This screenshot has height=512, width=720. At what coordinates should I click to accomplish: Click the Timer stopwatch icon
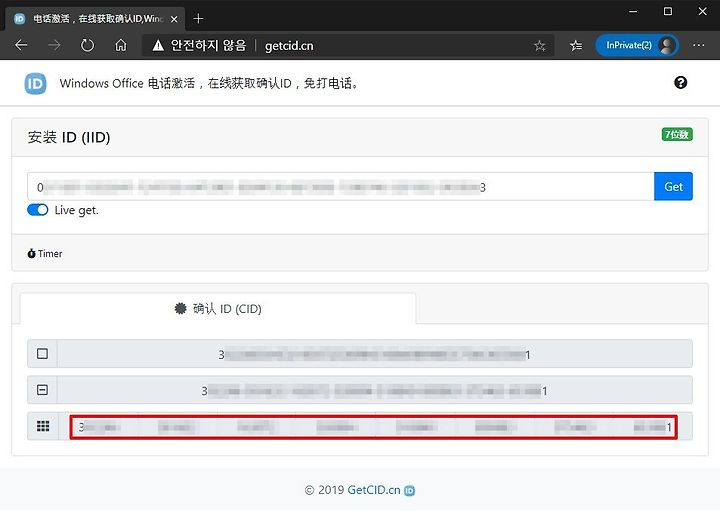pyautogui.click(x=31, y=253)
